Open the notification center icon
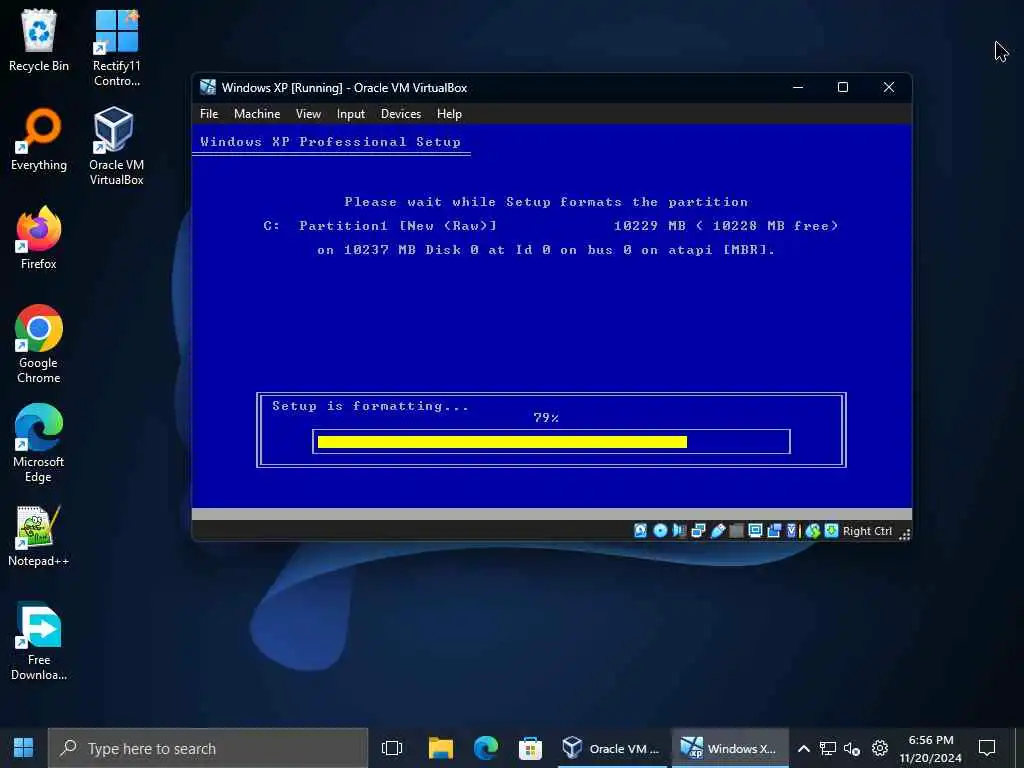The width and height of the screenshot is (1024, 768). coord(987,748)
